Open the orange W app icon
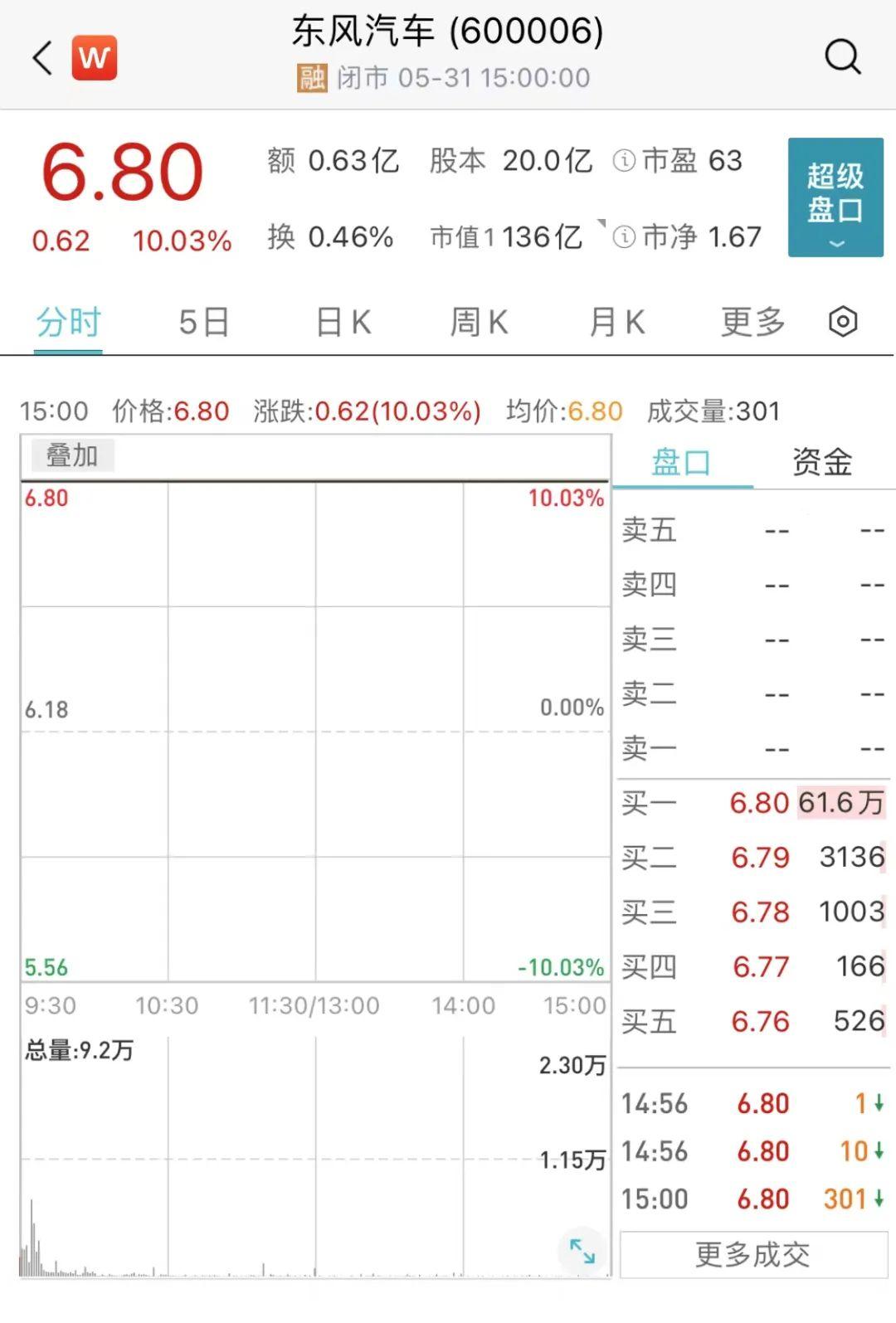896x1323 pixels. pos(94,58)
